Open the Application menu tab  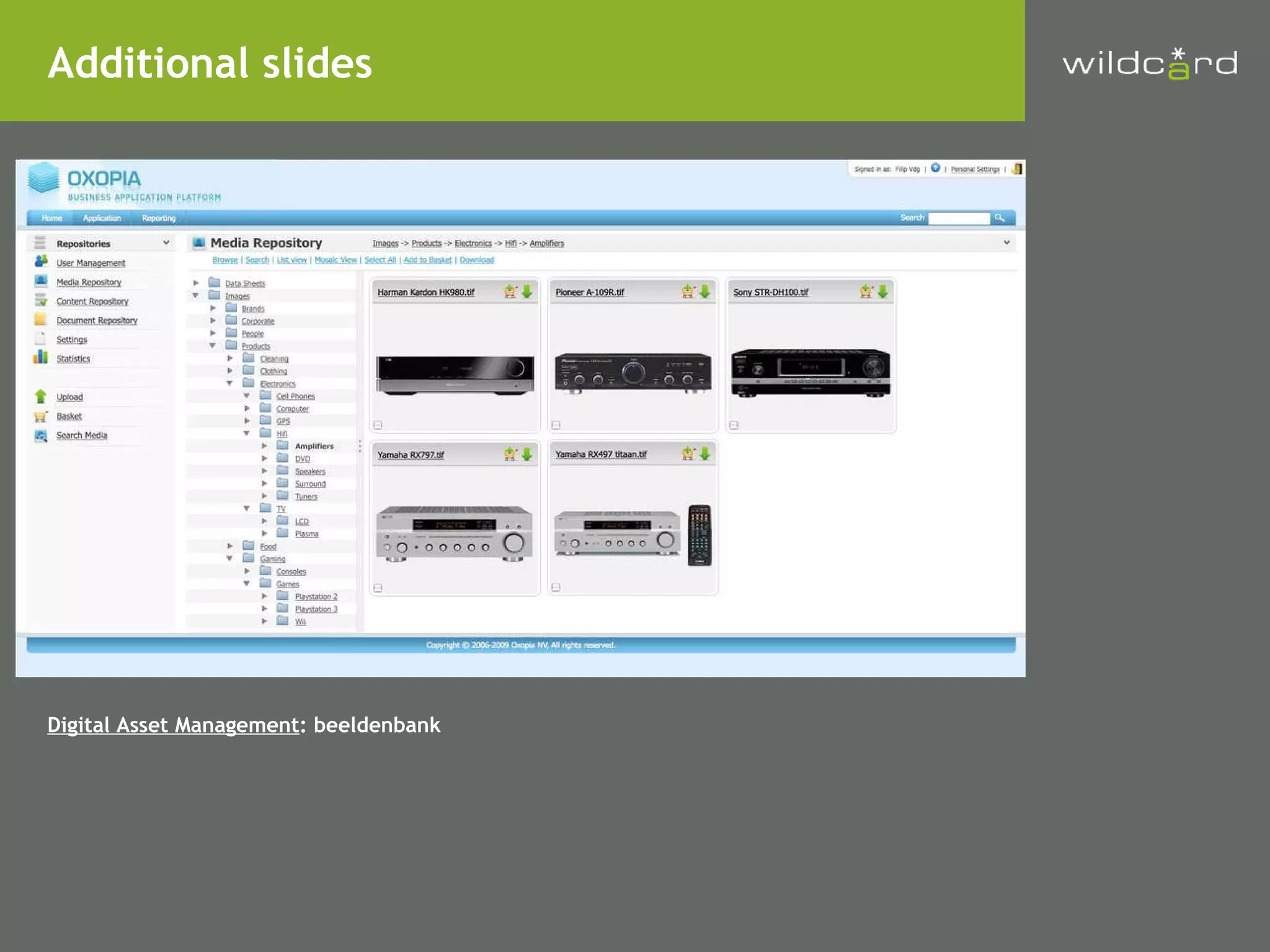(102, 218)
